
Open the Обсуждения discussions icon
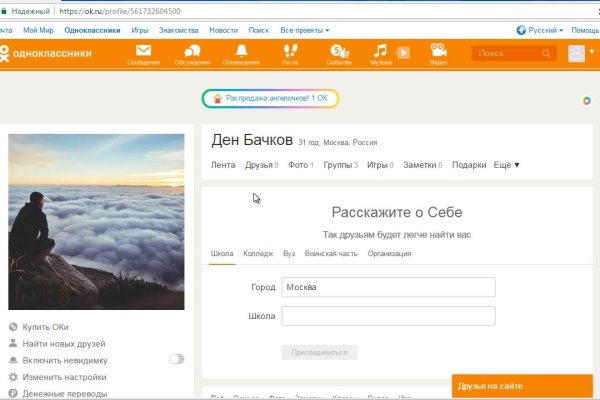pyautogui.click(x=191, y=52)
